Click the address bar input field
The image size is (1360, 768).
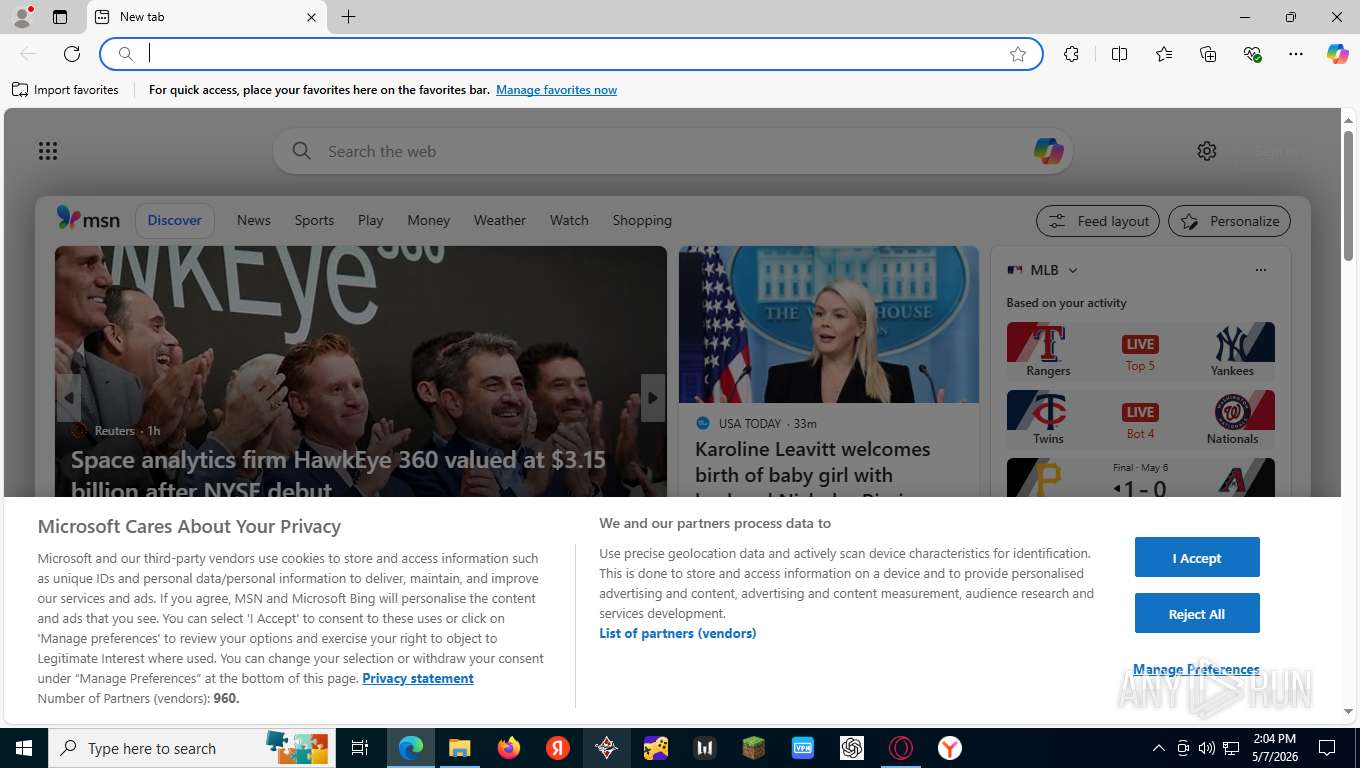[x=573, y=54]
